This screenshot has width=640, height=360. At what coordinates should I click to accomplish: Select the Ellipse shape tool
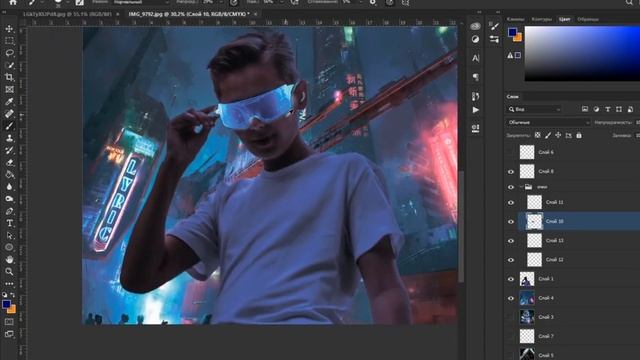pyautogui.click(x=9, y=247)
